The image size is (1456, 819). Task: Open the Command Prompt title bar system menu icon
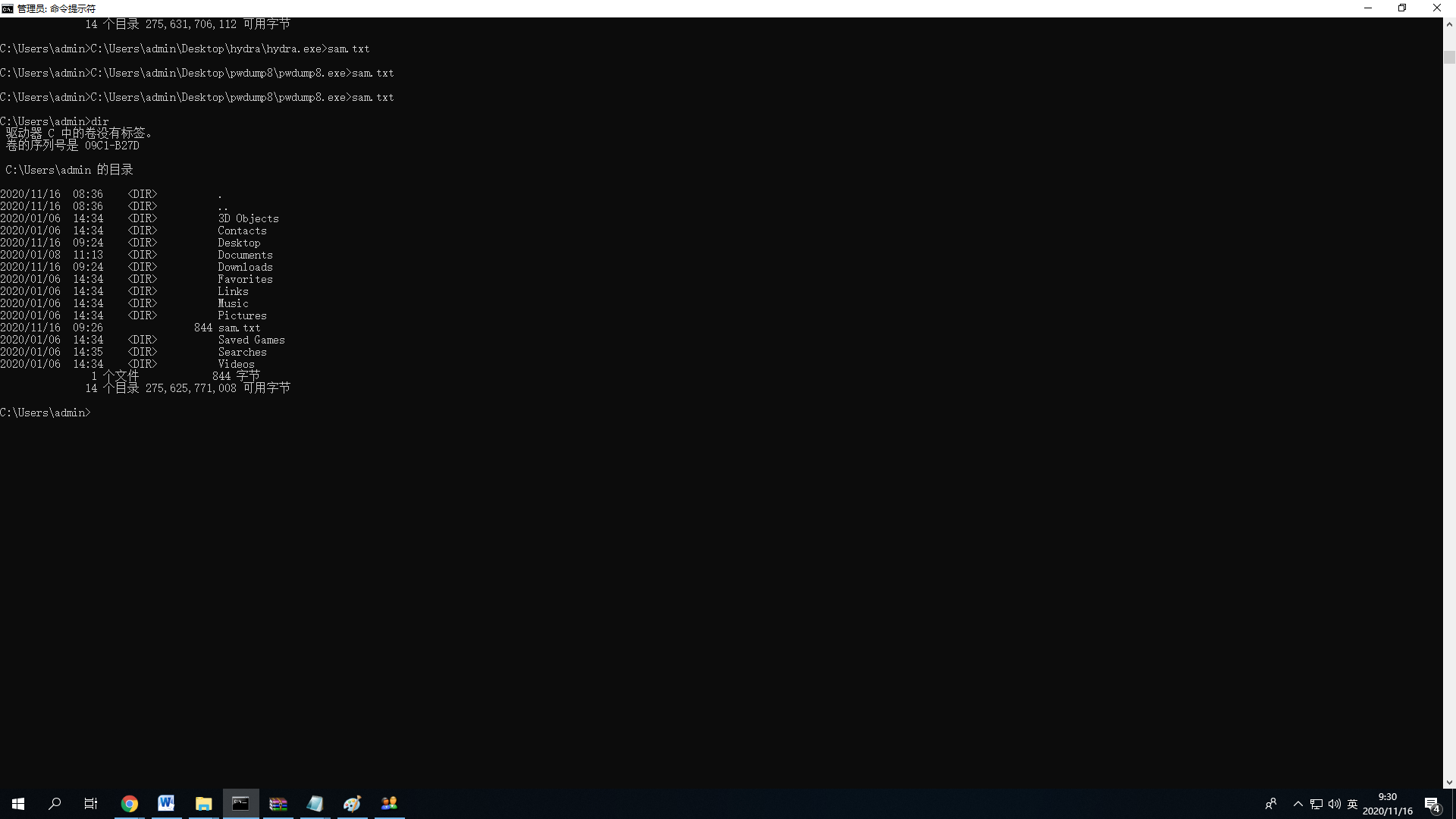point(8,8)
